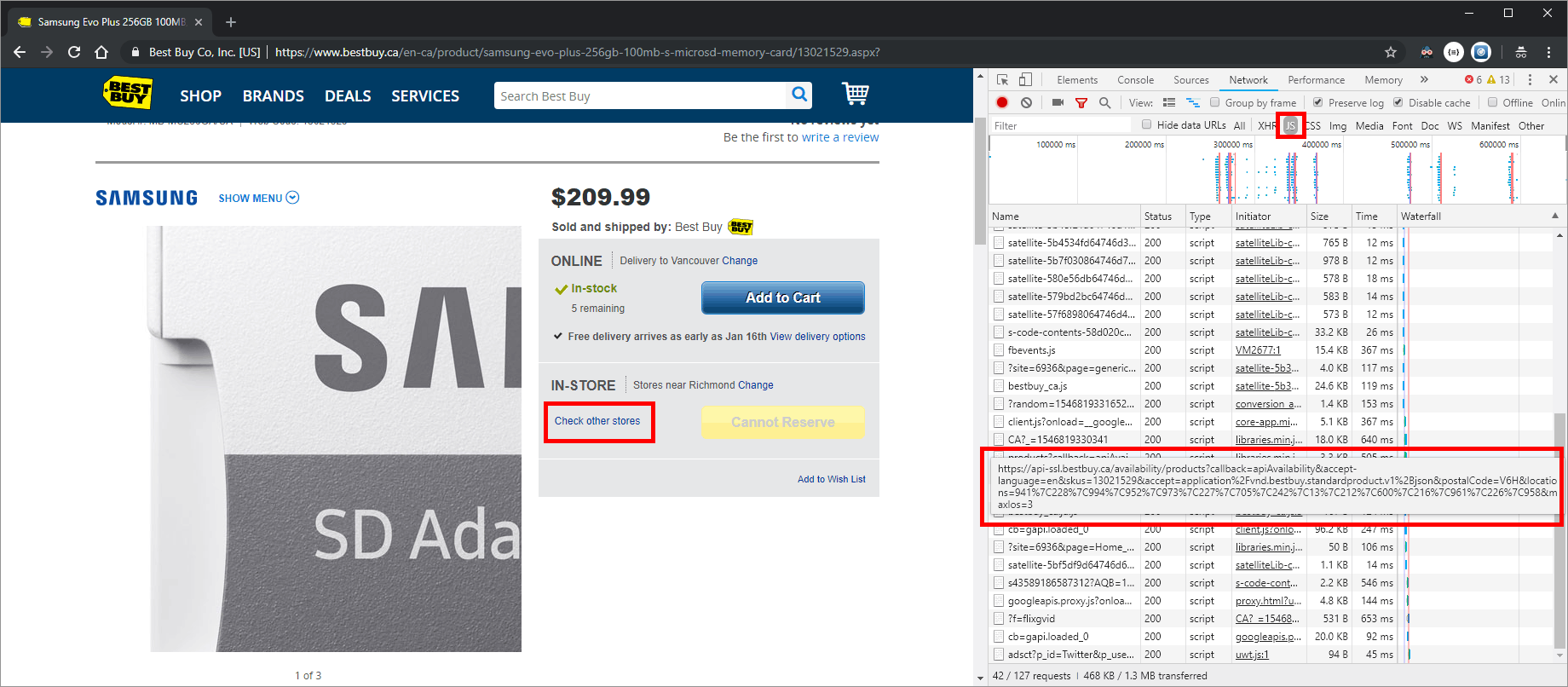The width and height of the screenshot is (1568, 687).
Task: Switch to the Performance tab
Action: [x=1317, y=79]
